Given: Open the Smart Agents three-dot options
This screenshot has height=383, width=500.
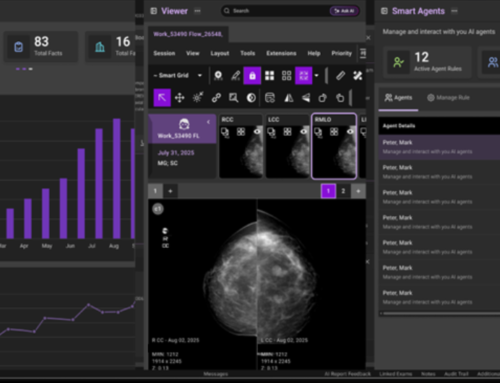Looking at the screenshot, I should pos(454,11).
